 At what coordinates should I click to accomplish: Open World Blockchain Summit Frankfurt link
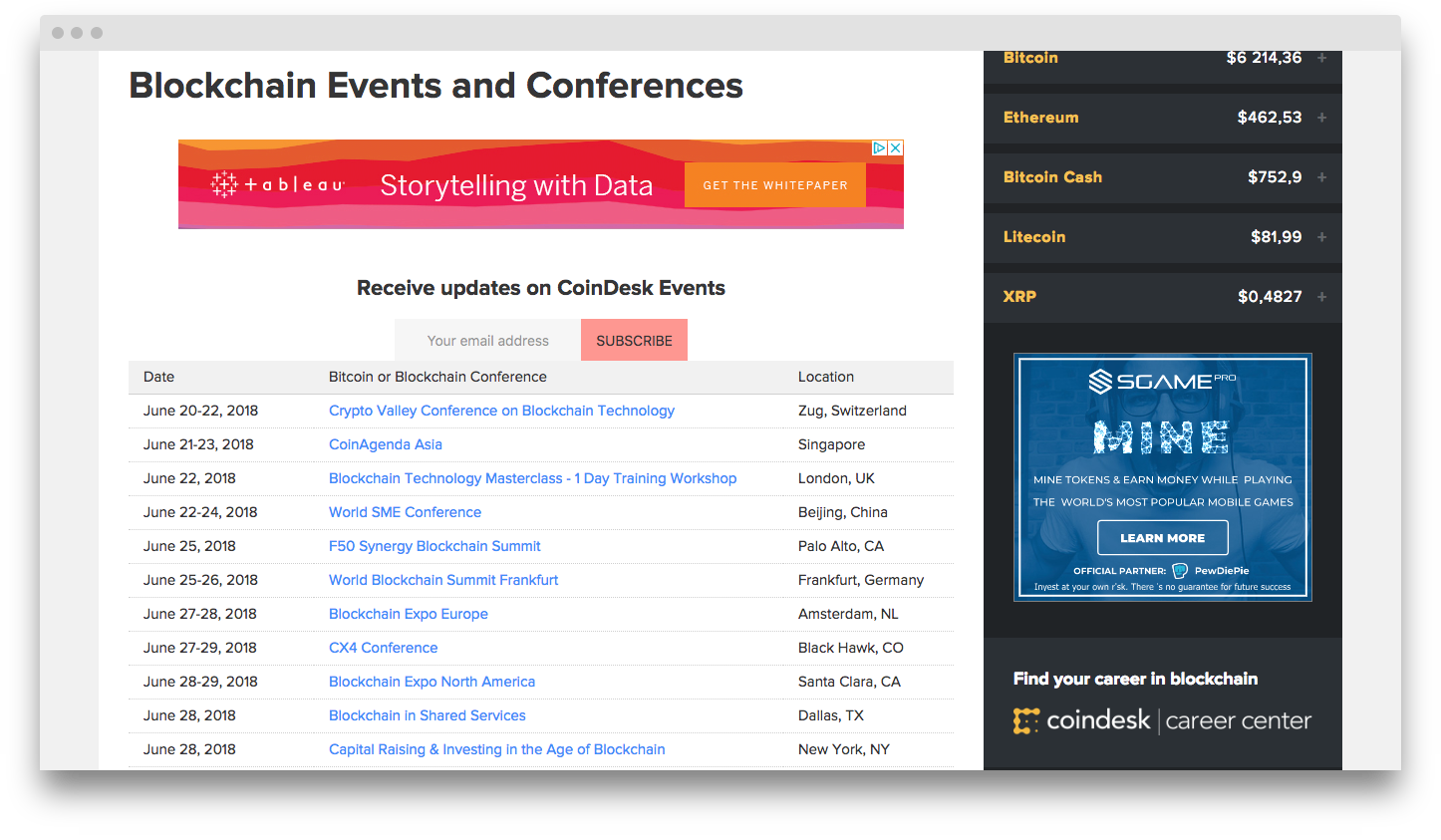point(443,580)
